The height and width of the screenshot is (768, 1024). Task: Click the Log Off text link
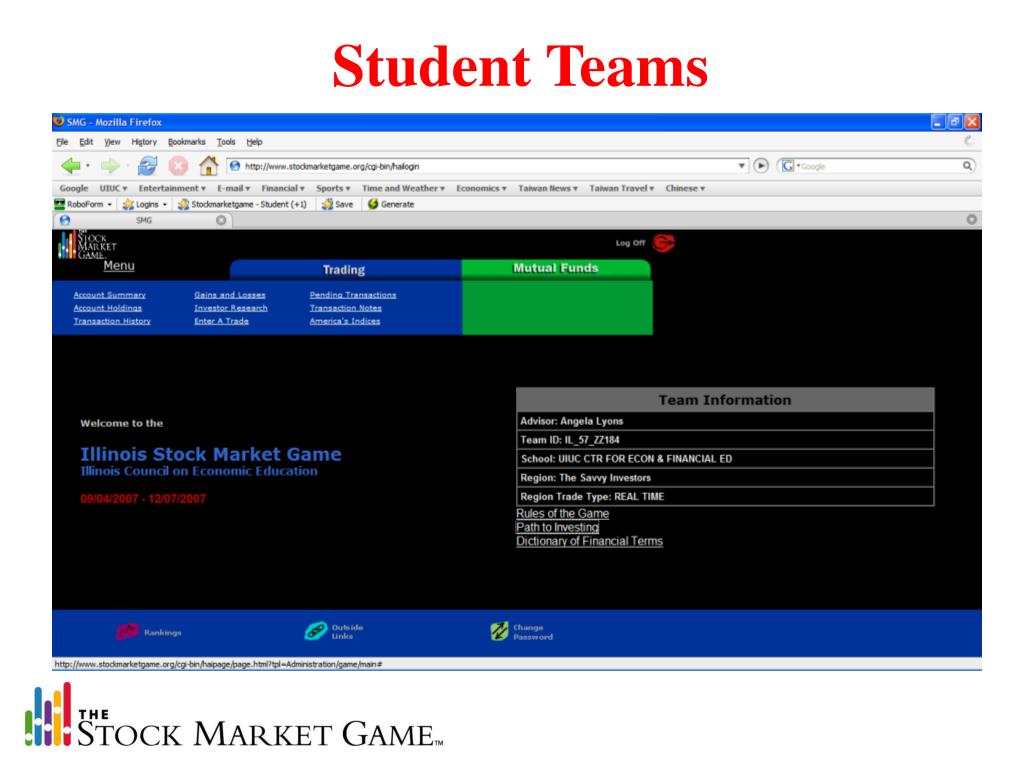point(630,243)
